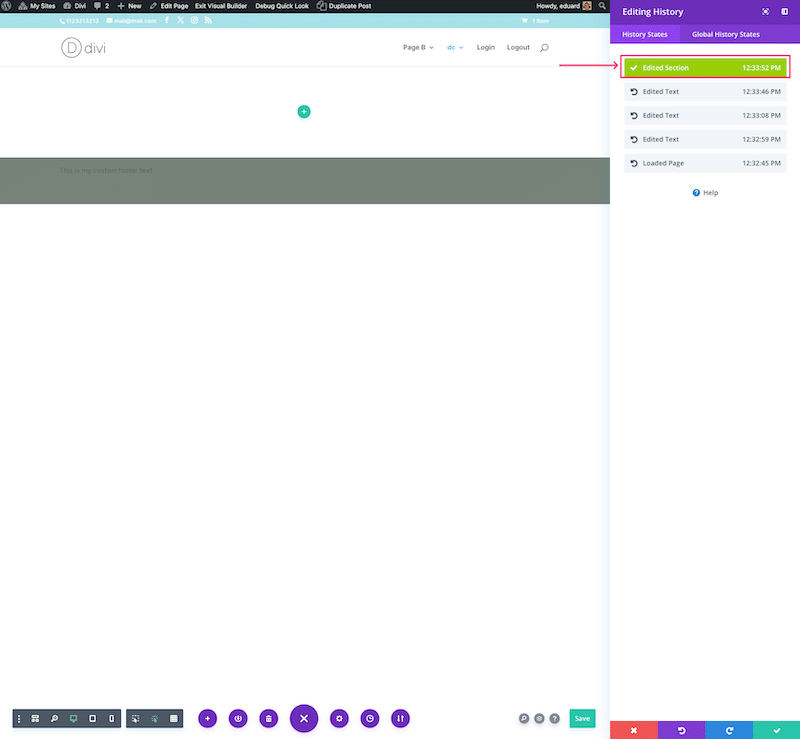Click the green Save button
This screenshot has height=739, width=800.
click(582, 719)
